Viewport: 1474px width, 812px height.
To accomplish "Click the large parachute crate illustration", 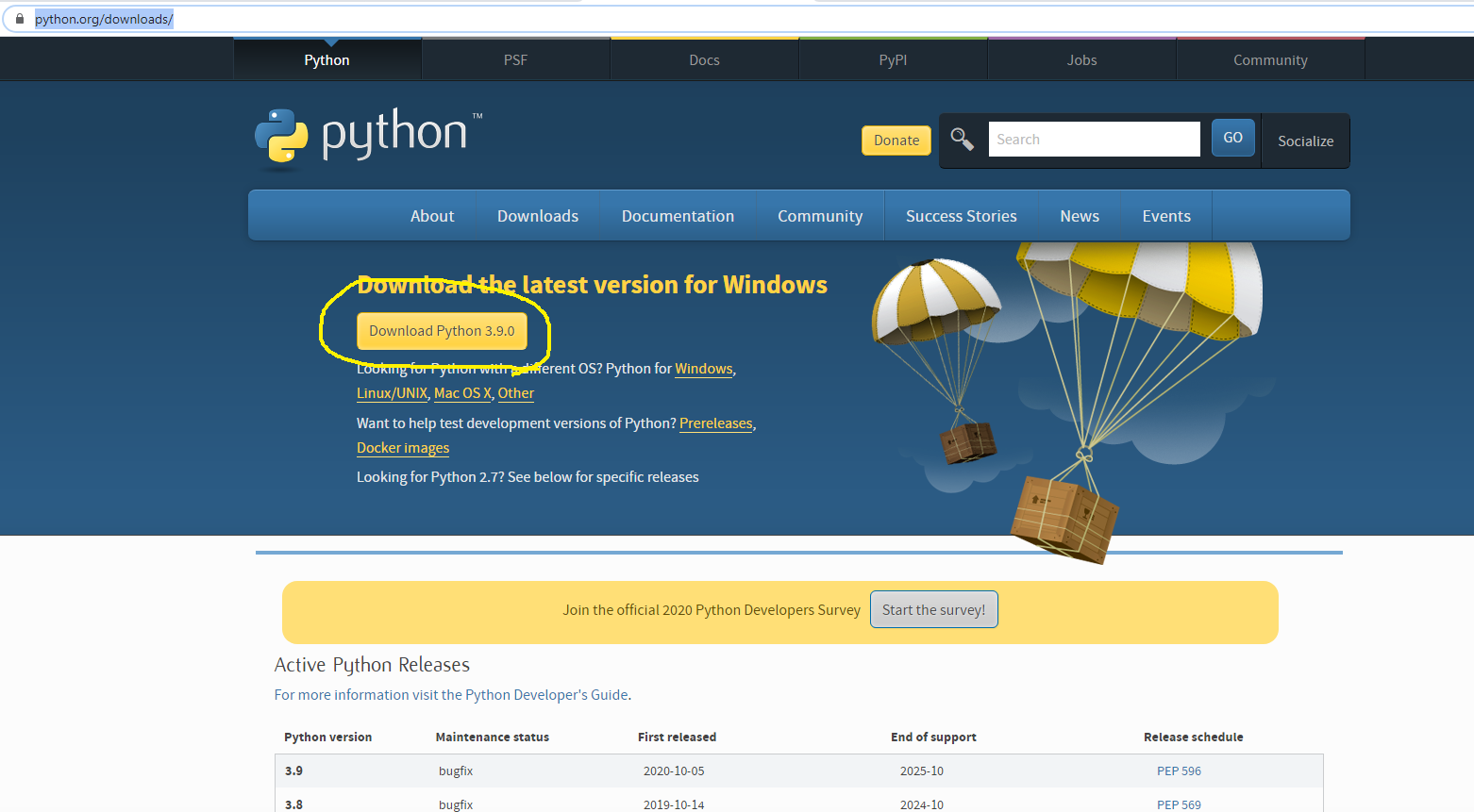I will coord(1064,519).
